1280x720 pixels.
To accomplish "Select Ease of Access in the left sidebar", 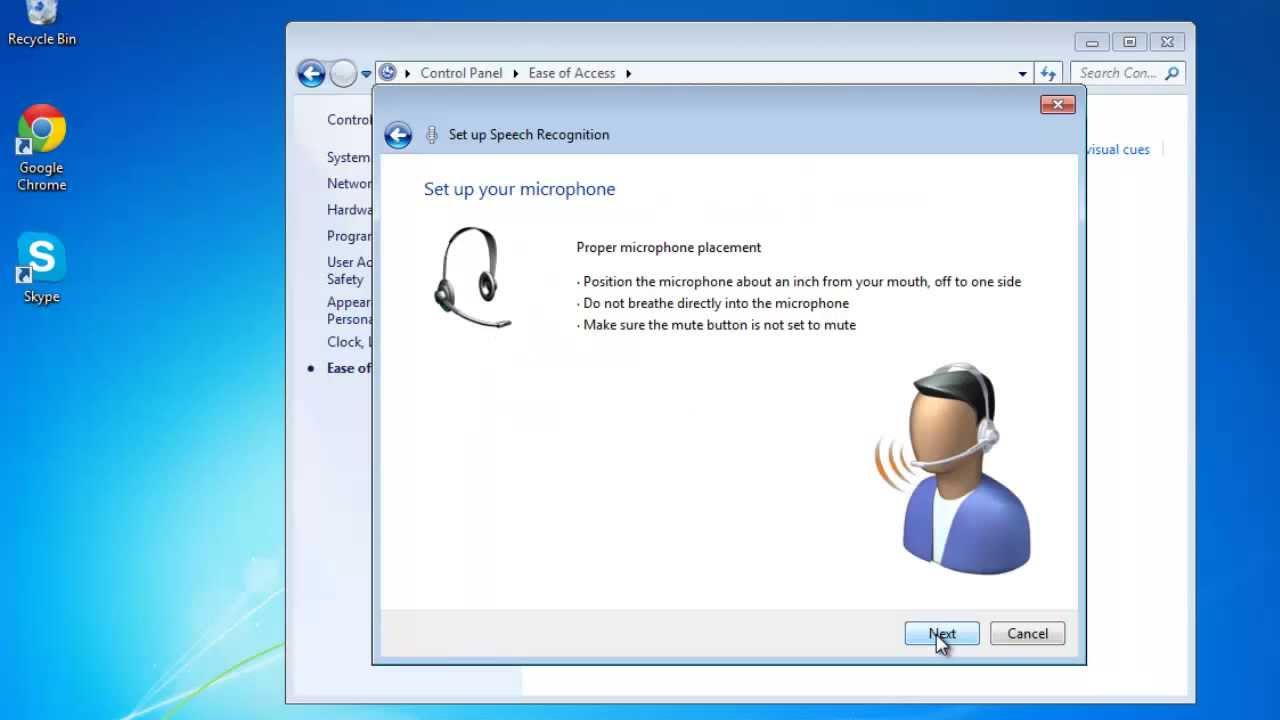I will point(348,368).
